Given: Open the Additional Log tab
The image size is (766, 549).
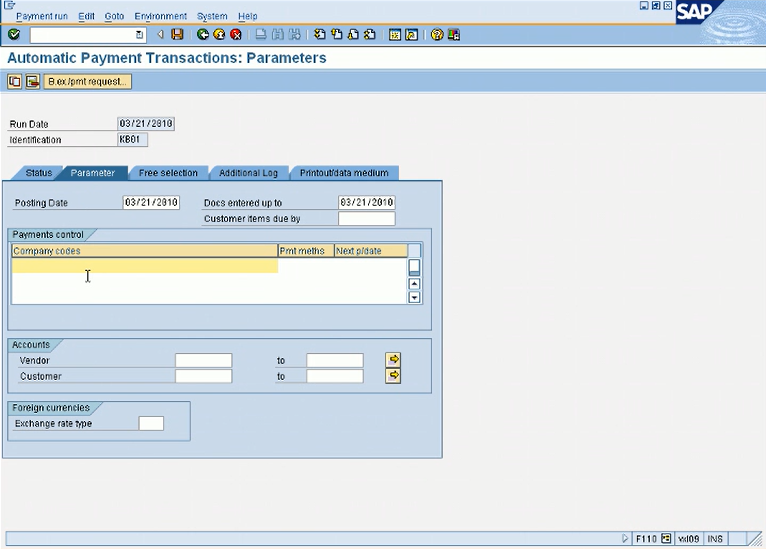Looking at the screenshot, I should tap(248, 173).
